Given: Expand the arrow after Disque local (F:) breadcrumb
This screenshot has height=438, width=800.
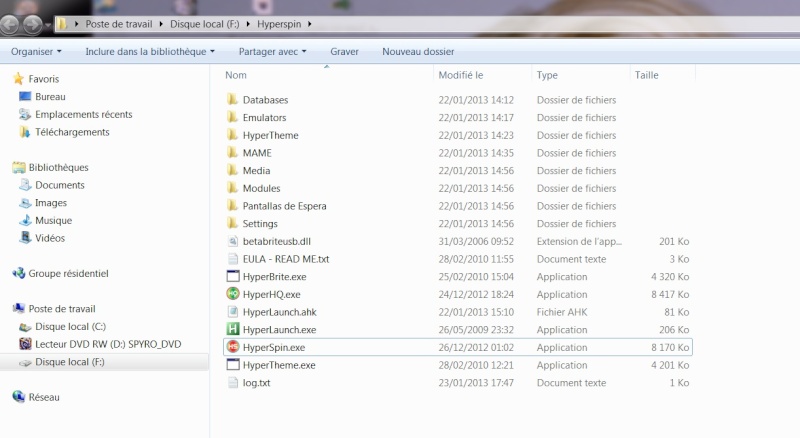Looking at the screenshot, I should [248, 24].
